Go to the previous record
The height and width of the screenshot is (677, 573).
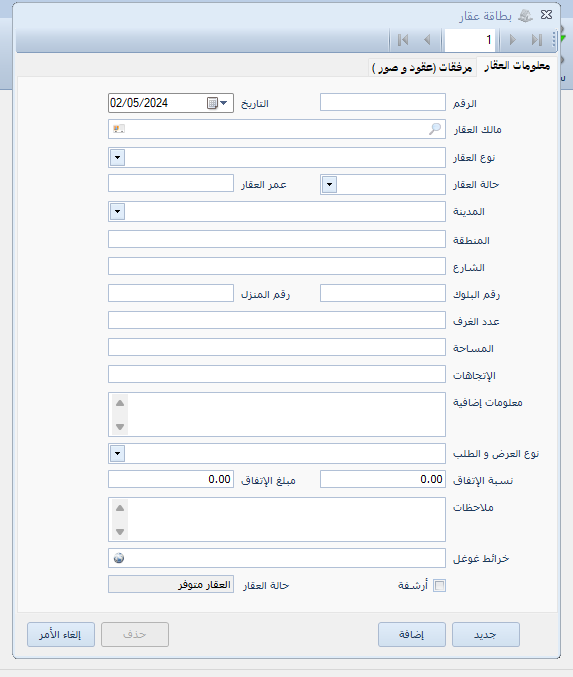click(427, 40)
